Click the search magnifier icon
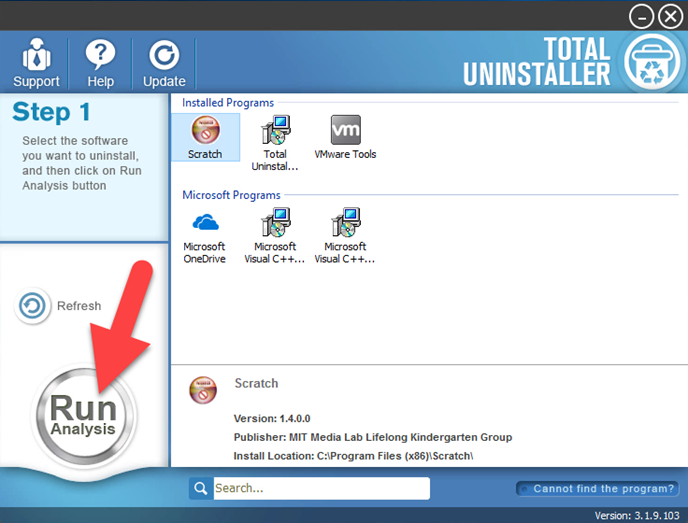The height and width of the screenshot is (523, 688). (201, 488)
